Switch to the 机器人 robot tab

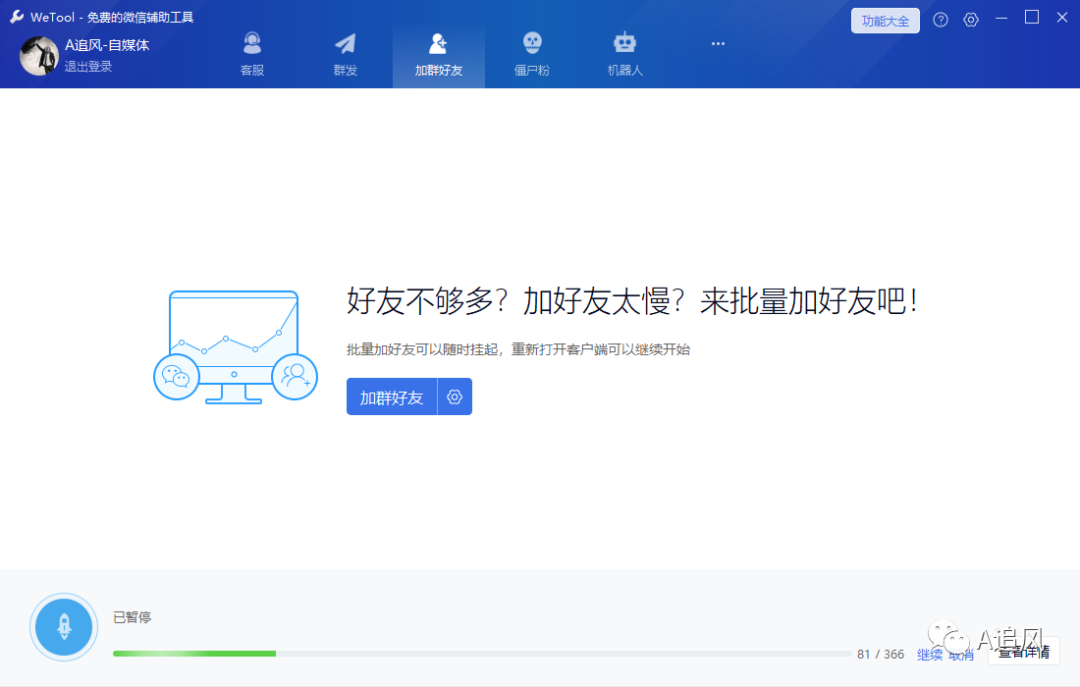pos(625,54)
